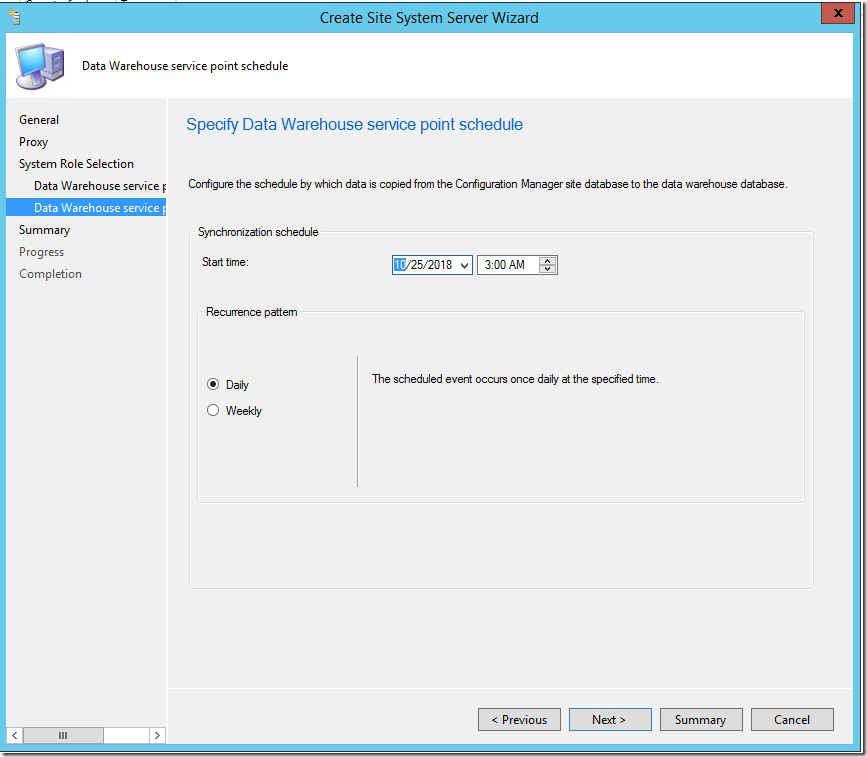Screen dimensions: 867x757
Task: Cancel the wizard
Action: (792, 720)
